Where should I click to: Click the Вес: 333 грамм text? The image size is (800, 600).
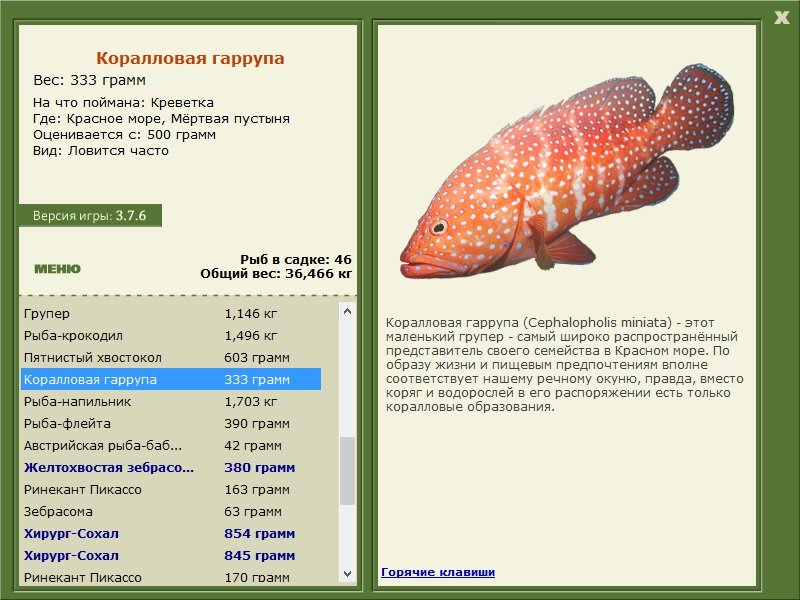(x=89, y=80)
